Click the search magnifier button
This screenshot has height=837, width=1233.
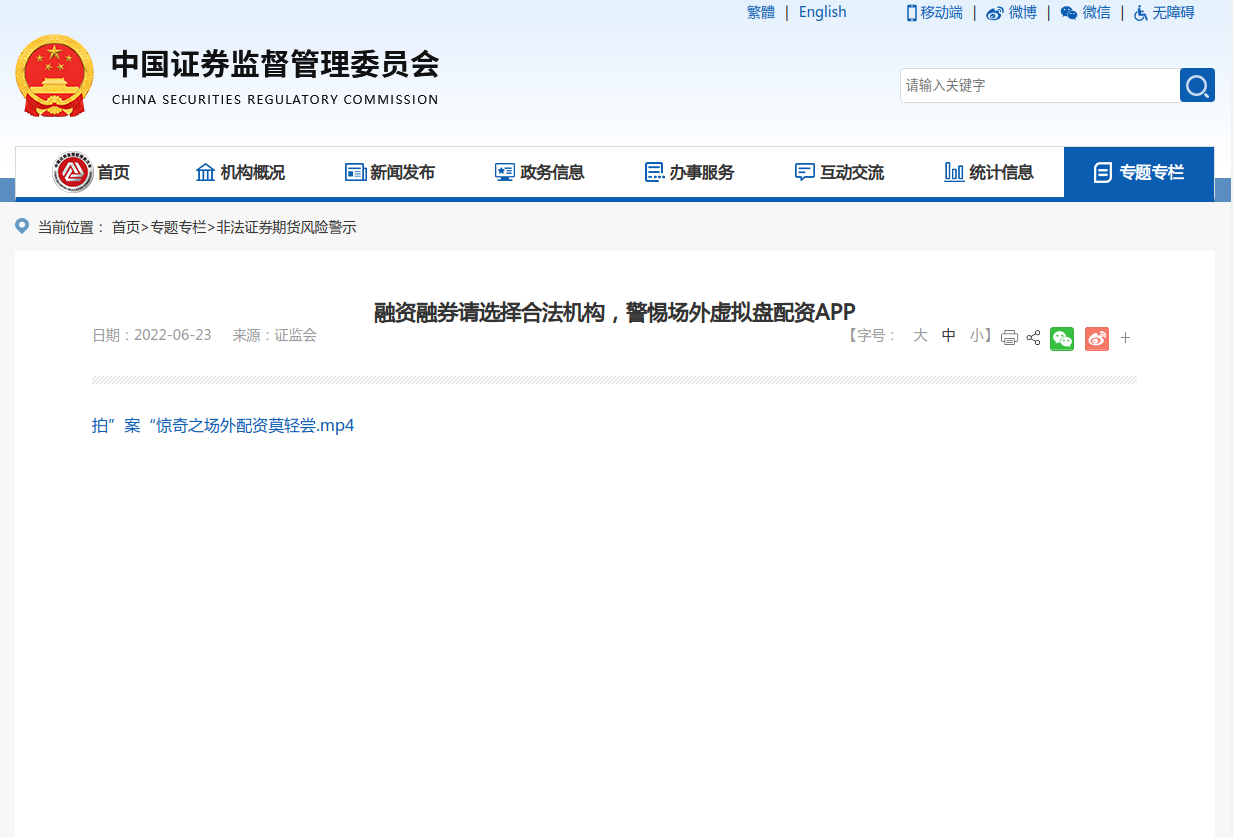(x=1197, y=85)
